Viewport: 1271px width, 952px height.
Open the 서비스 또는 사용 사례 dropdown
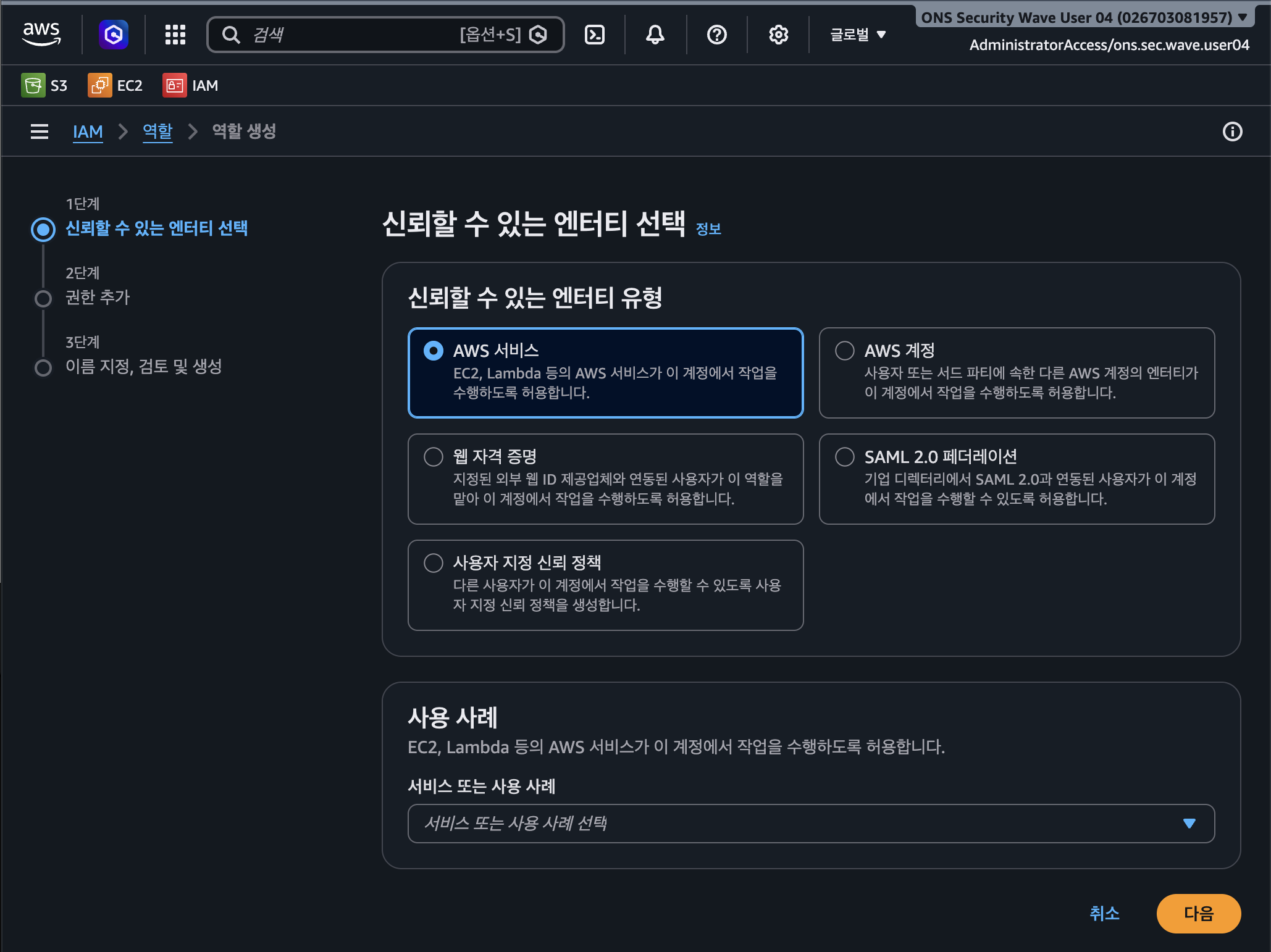[812, 824]
